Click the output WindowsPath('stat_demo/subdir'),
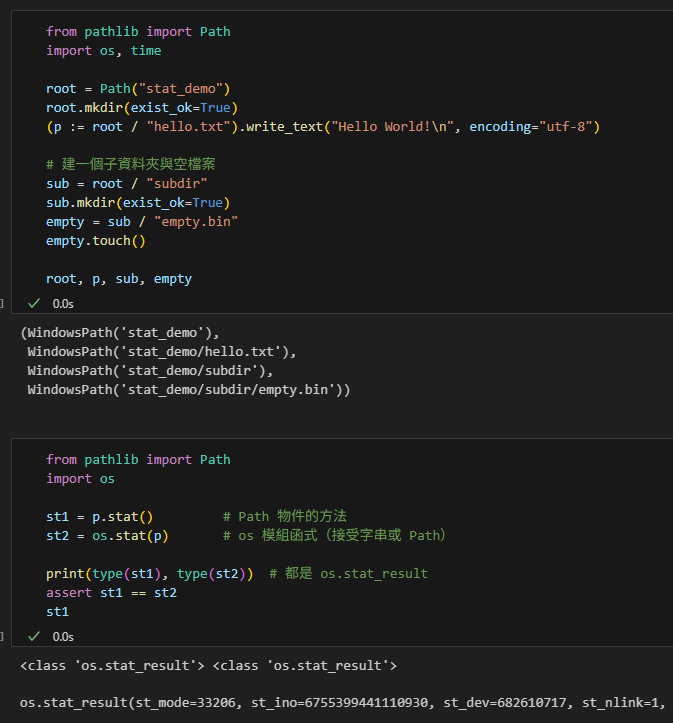The height and width of the screenshot is (723, 673). (x=150, y=371)
